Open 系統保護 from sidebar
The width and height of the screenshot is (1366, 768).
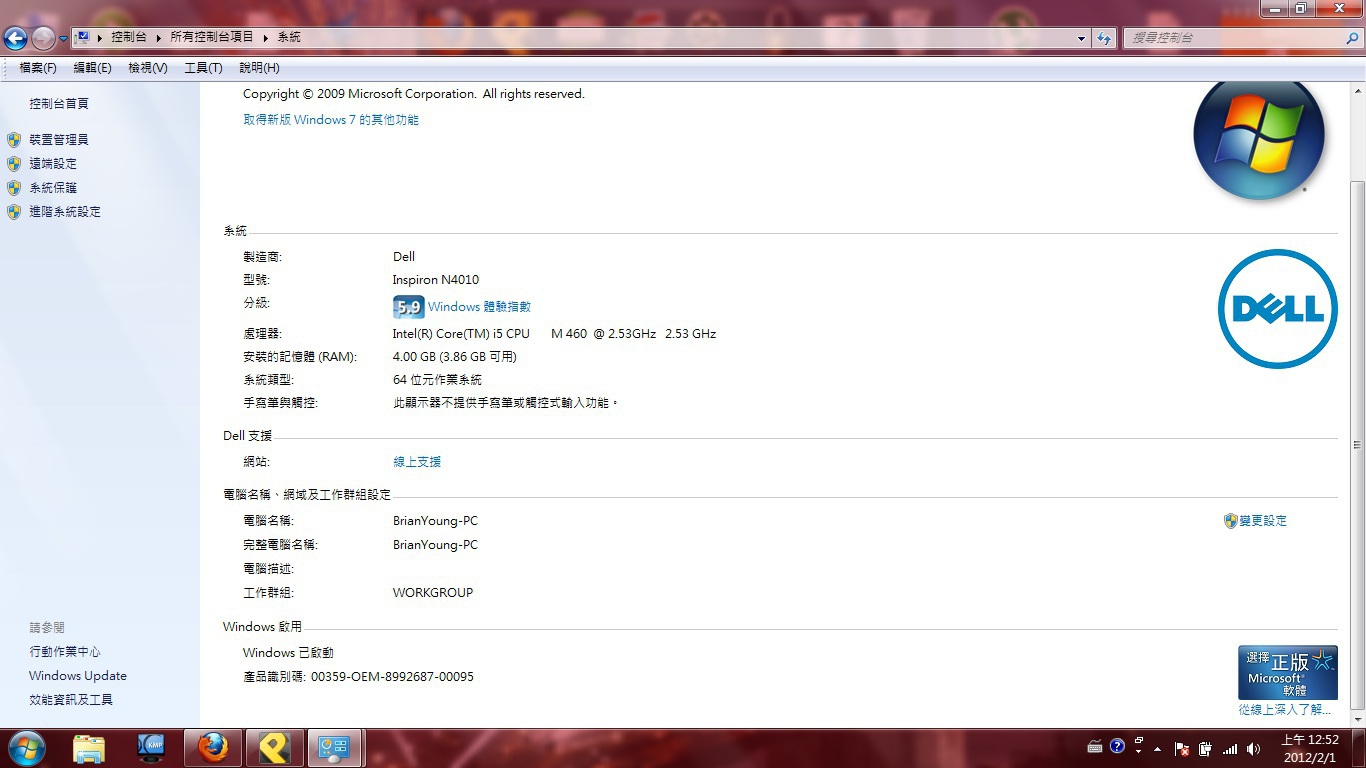coord(53,188)
